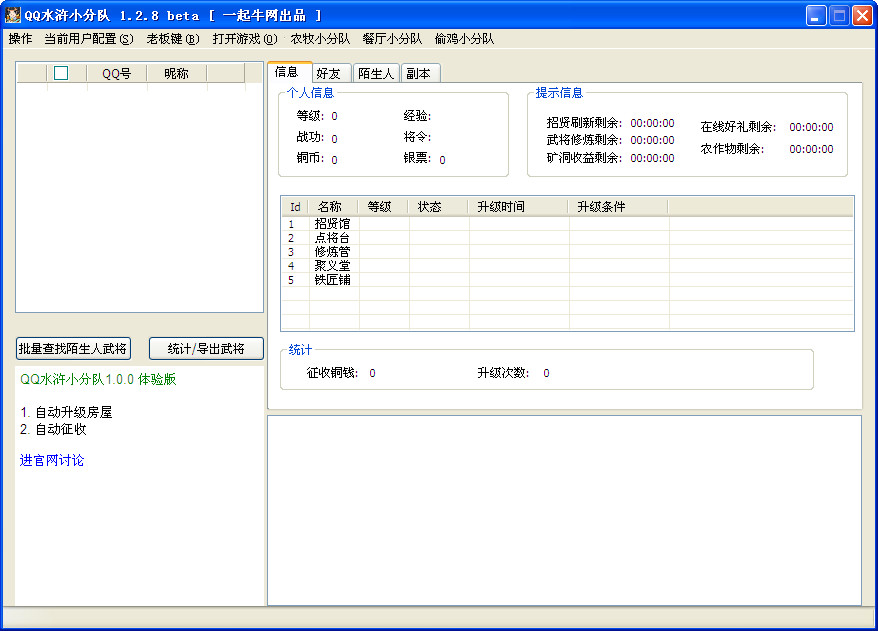Click inside the empty log output box

pyautogui.click(x=564, y=510)
